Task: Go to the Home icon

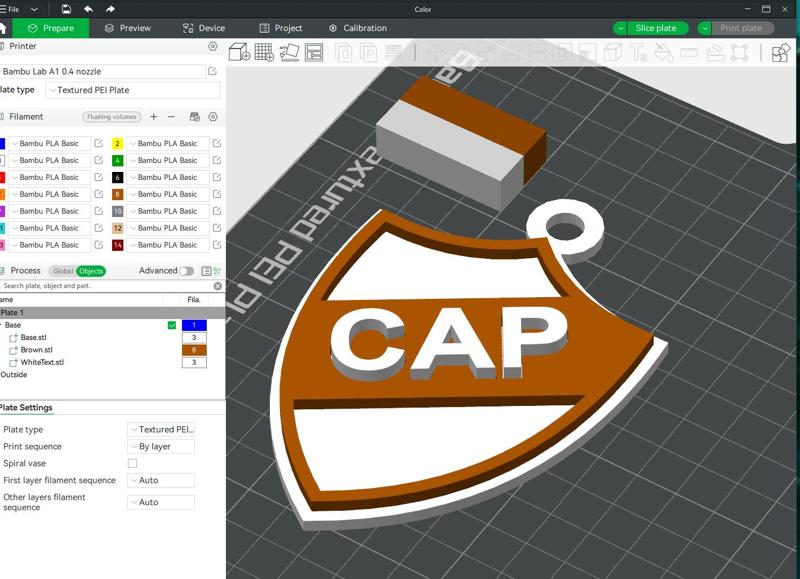Action: [x=3, y=28]
